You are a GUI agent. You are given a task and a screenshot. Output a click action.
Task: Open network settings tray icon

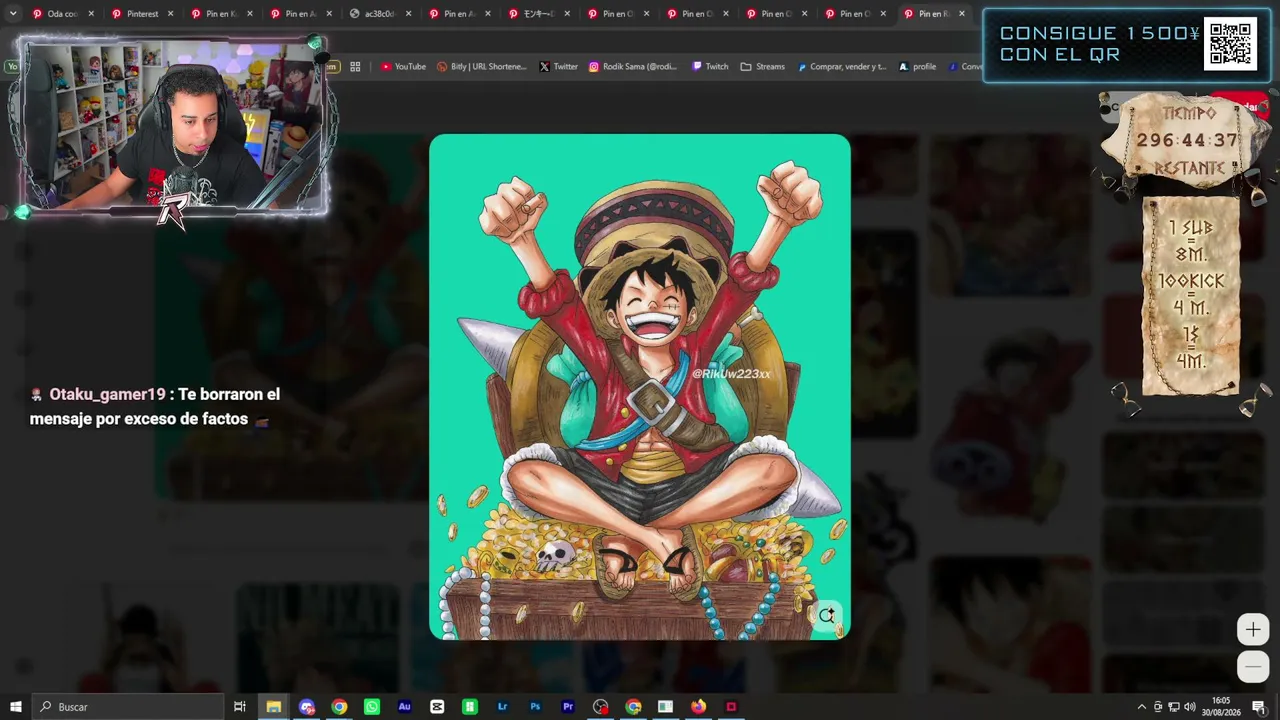point(1174,707)
